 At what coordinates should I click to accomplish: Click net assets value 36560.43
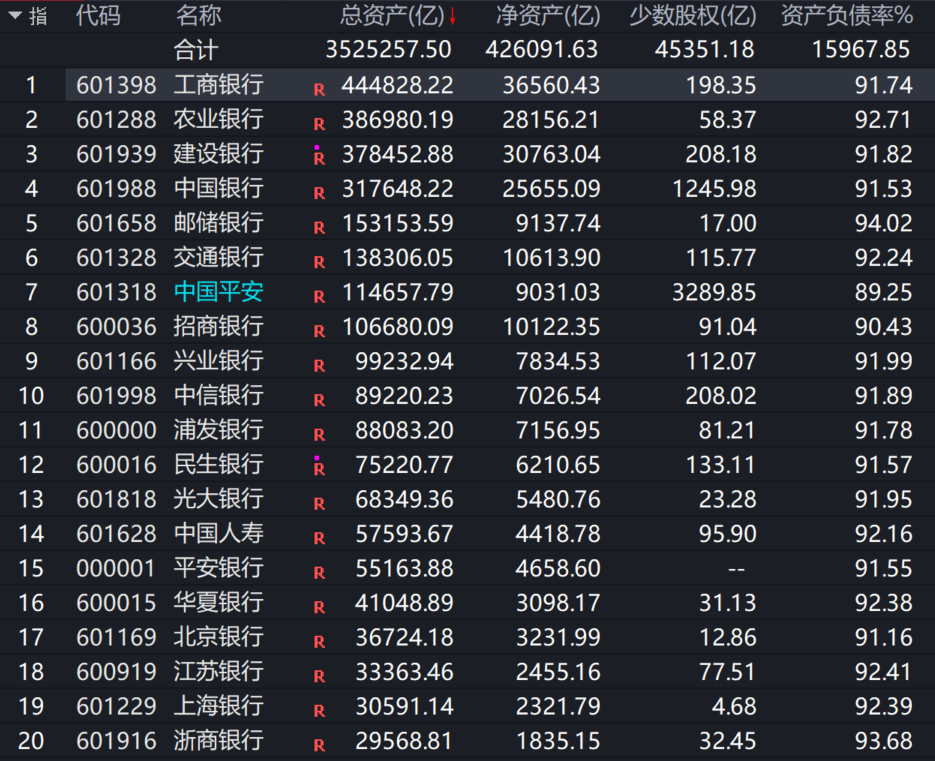point(552,85)
